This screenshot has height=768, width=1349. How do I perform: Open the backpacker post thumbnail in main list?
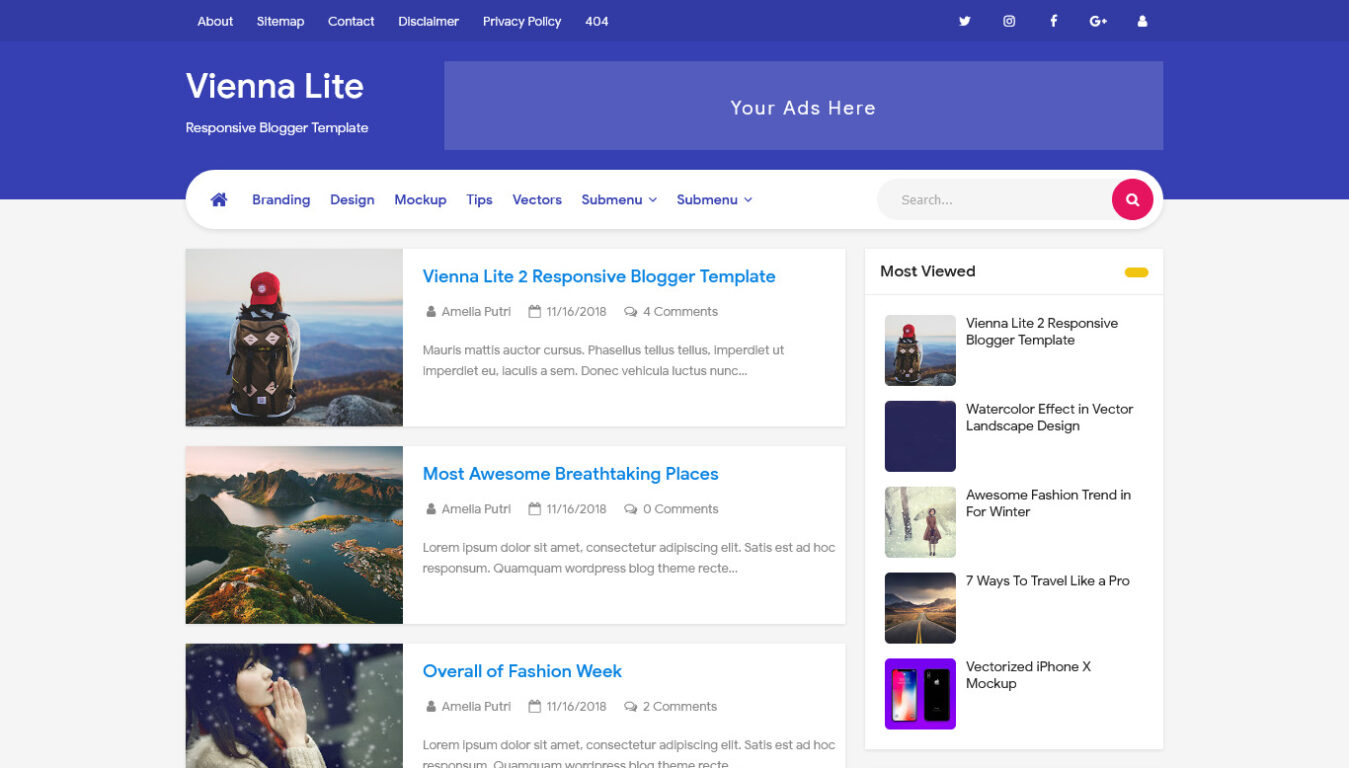[x=294, y=338]
